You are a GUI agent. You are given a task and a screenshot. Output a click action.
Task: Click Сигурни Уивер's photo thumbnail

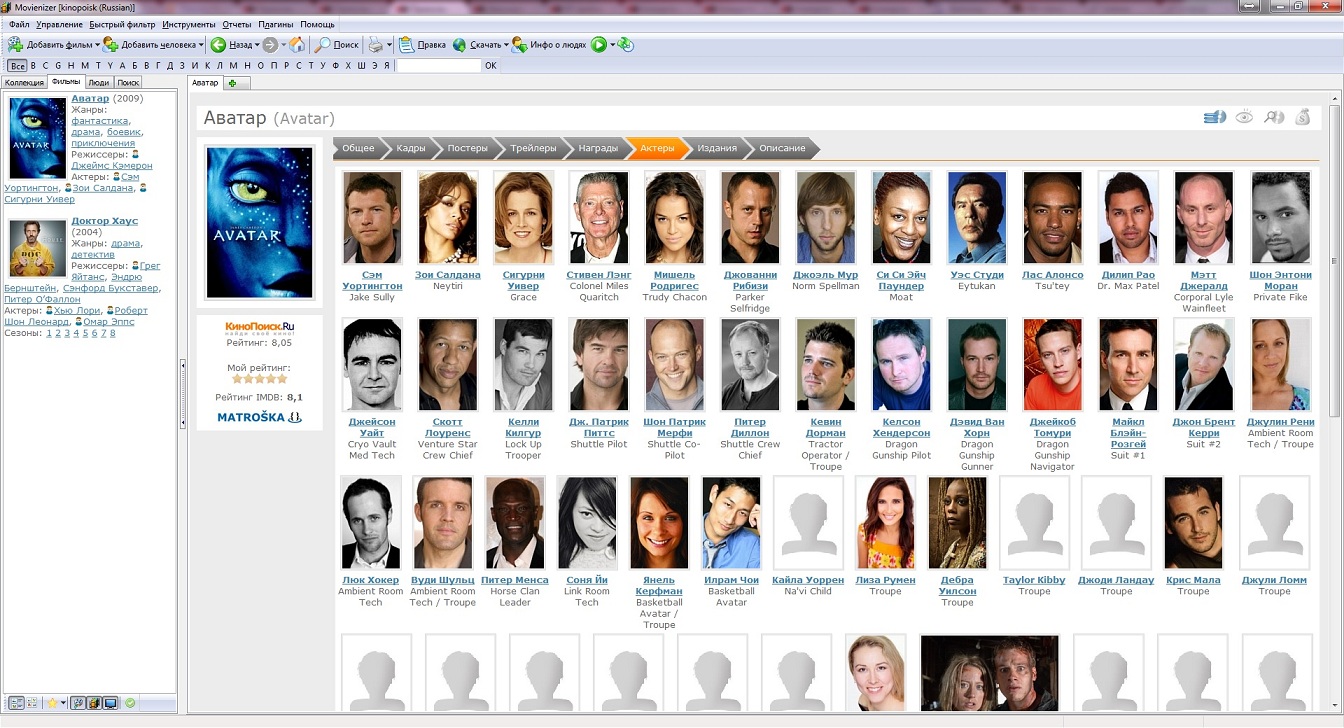point(524,218)
